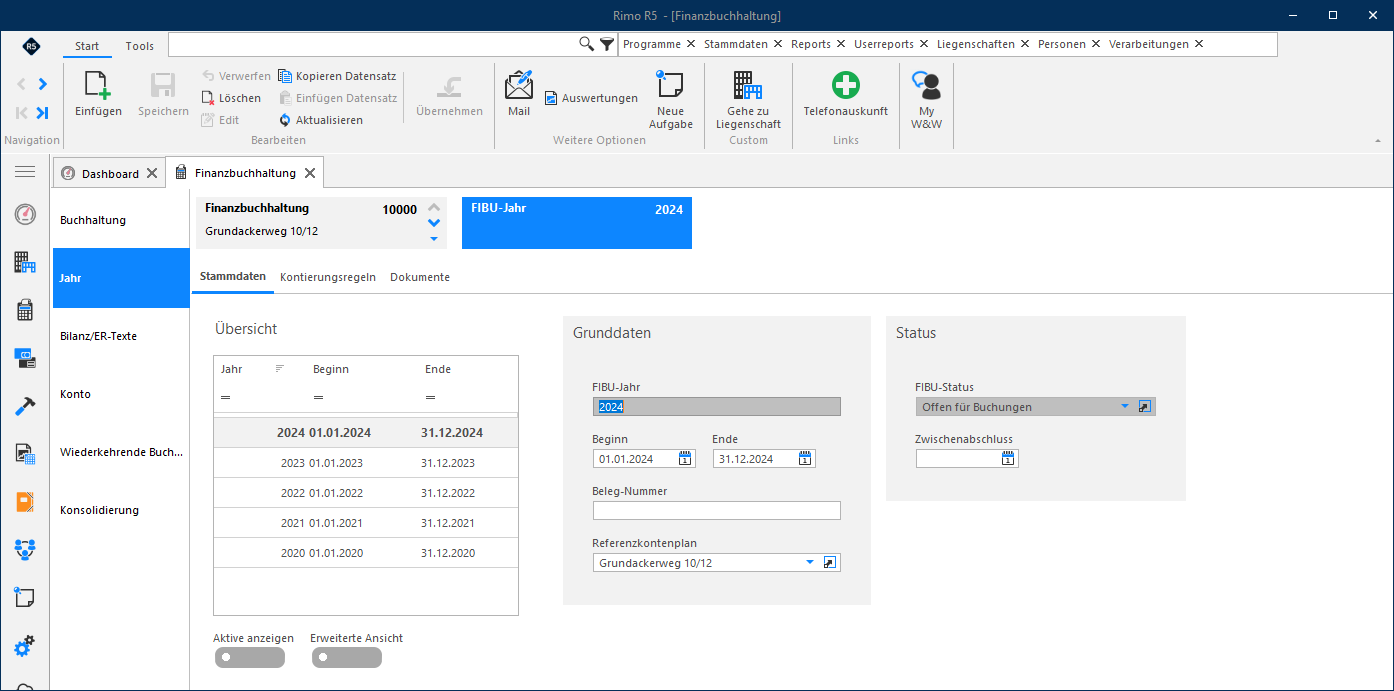
Task: Open Finanzbuchhaltung selector small dropdown arrow
Action: (x=434, y=239)
